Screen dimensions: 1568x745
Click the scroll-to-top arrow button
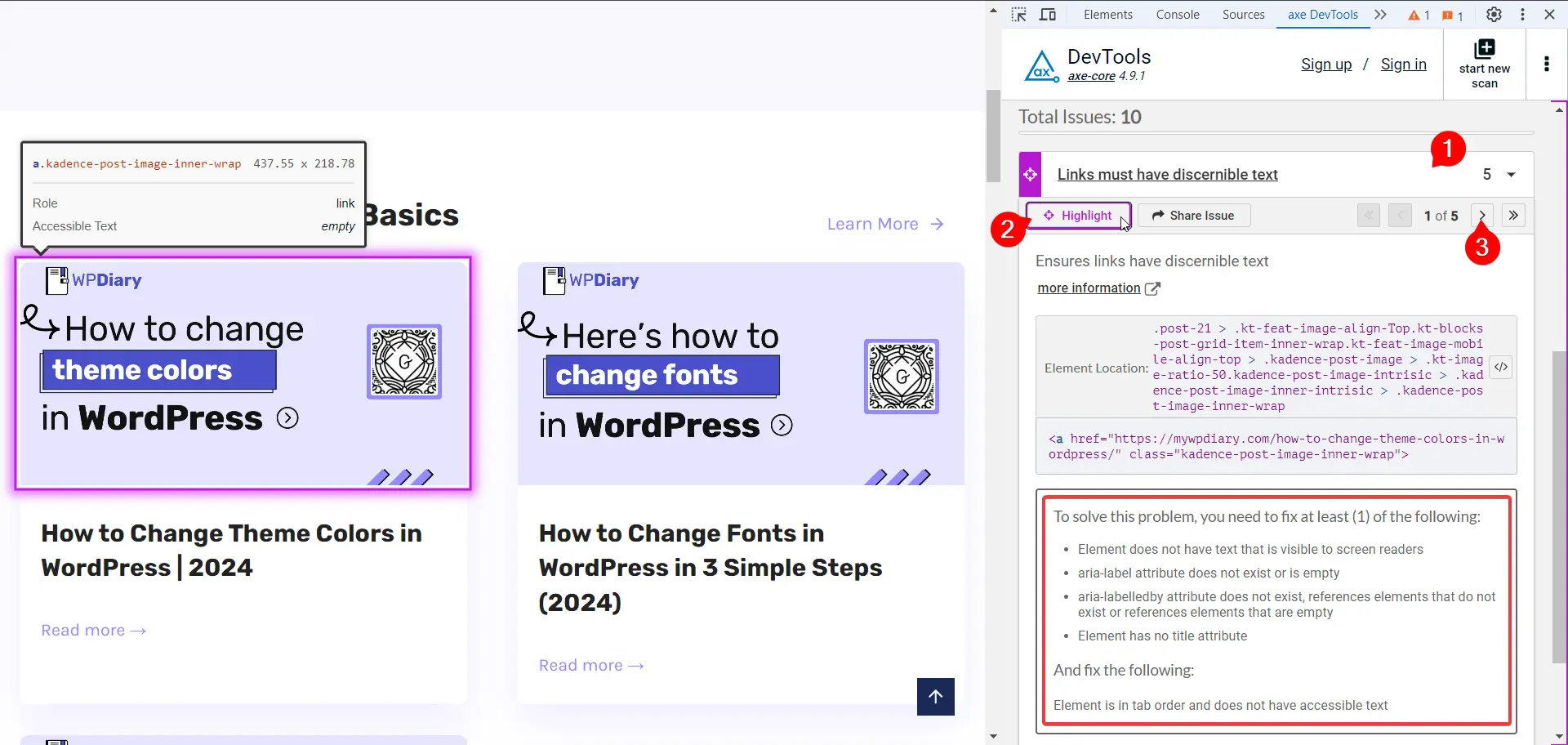tap(936, 697)
